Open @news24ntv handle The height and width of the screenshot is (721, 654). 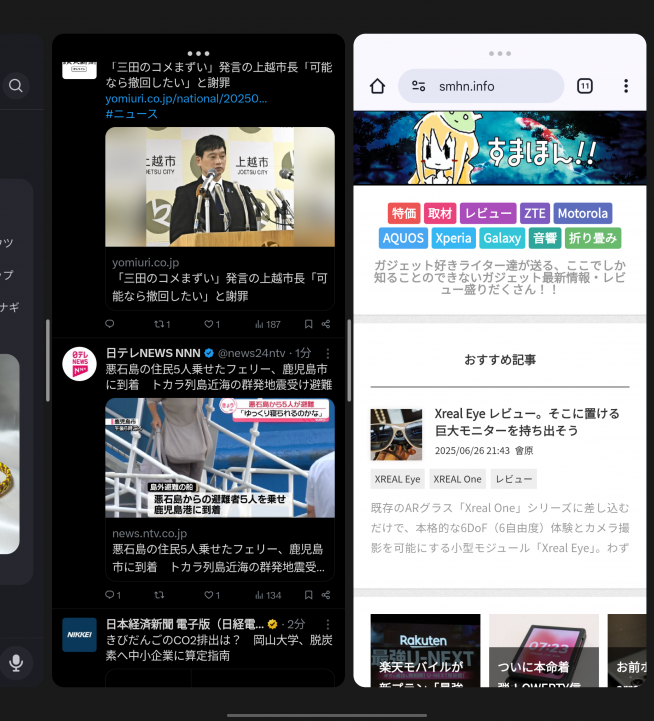click(252, 353)
